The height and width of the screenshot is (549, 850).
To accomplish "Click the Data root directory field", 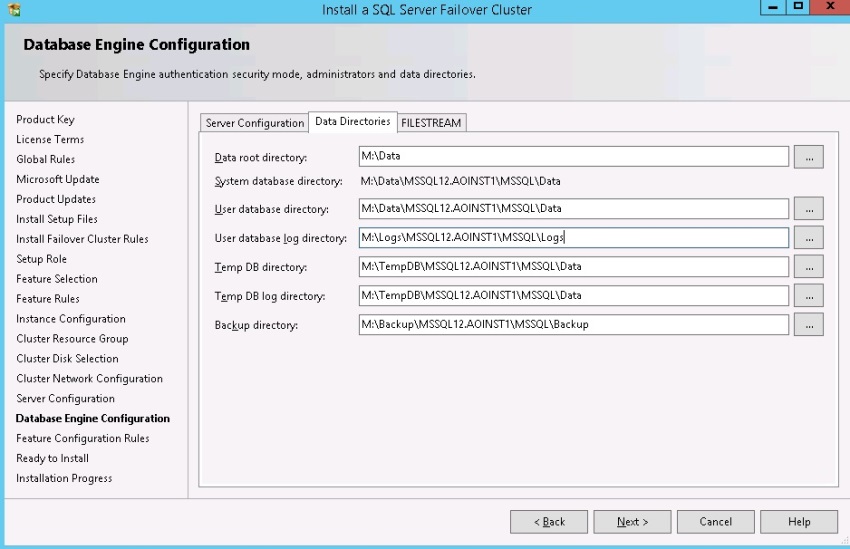I will 574,156.
